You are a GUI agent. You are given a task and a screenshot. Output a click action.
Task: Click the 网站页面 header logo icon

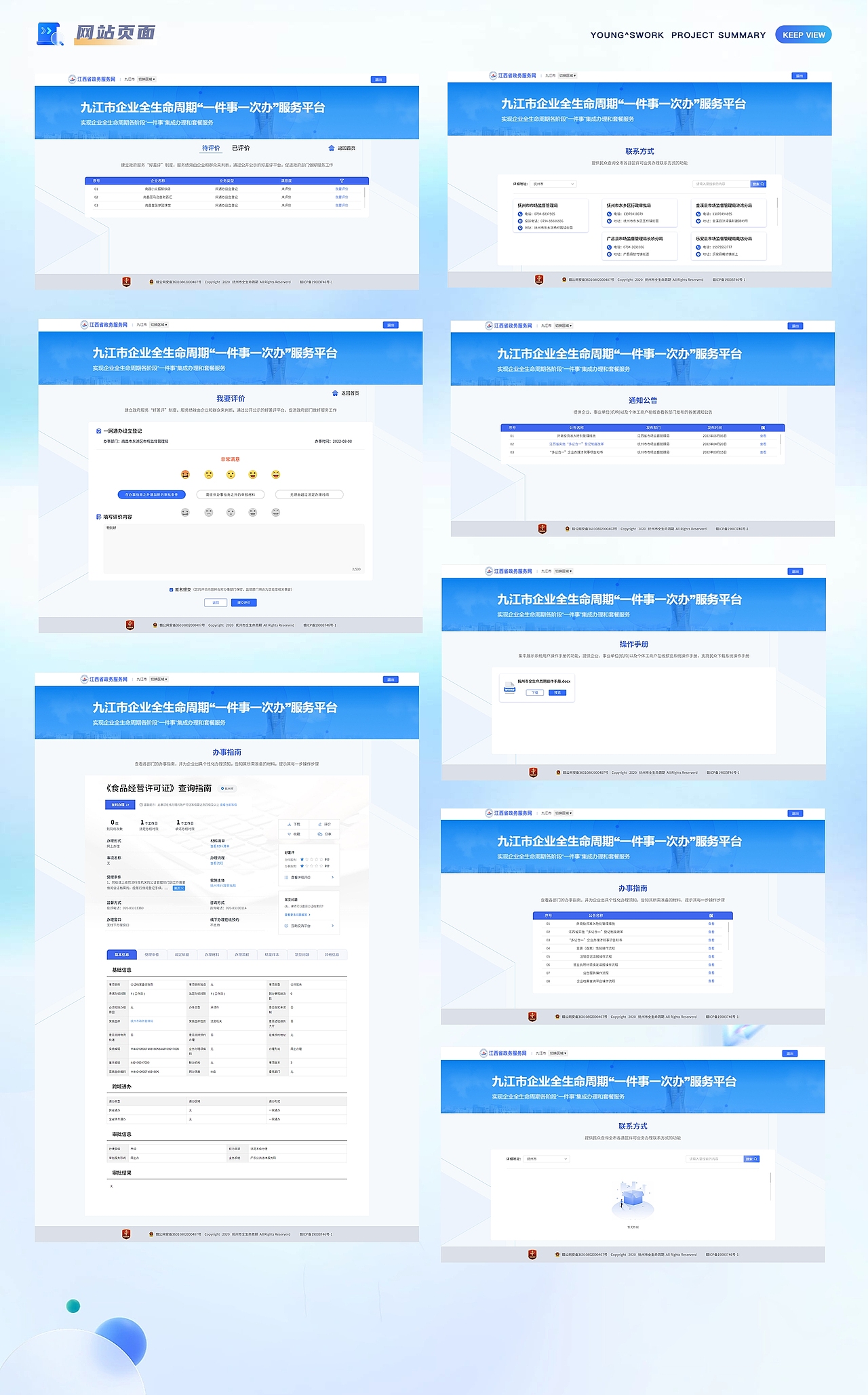click(50, 33)
